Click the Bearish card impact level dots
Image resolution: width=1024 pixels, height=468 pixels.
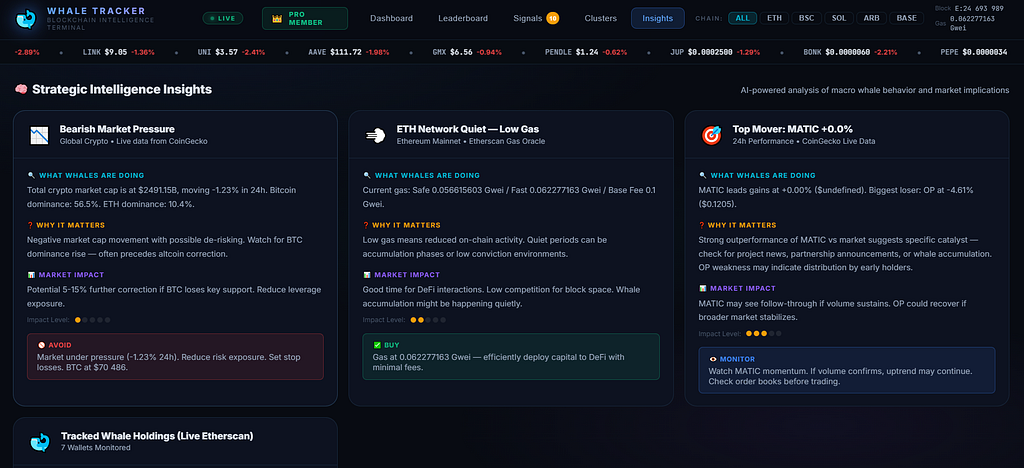point(93,320)
